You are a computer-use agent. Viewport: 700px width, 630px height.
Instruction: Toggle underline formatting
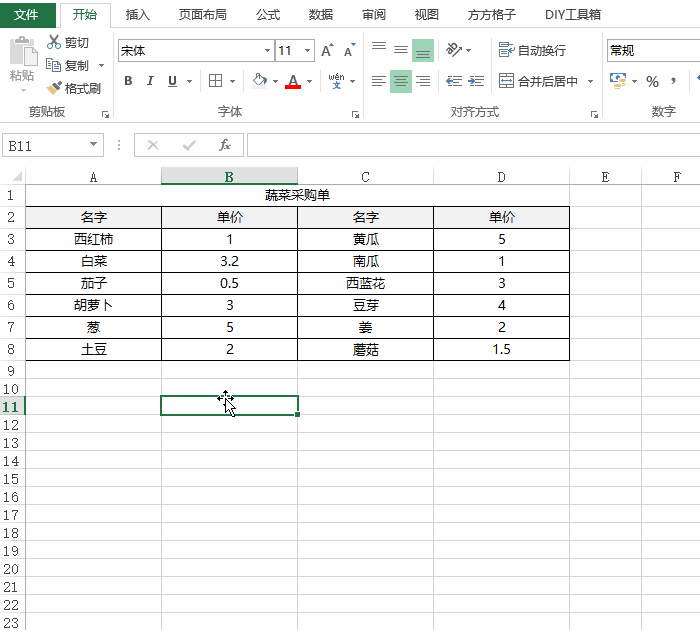(172, 81)
